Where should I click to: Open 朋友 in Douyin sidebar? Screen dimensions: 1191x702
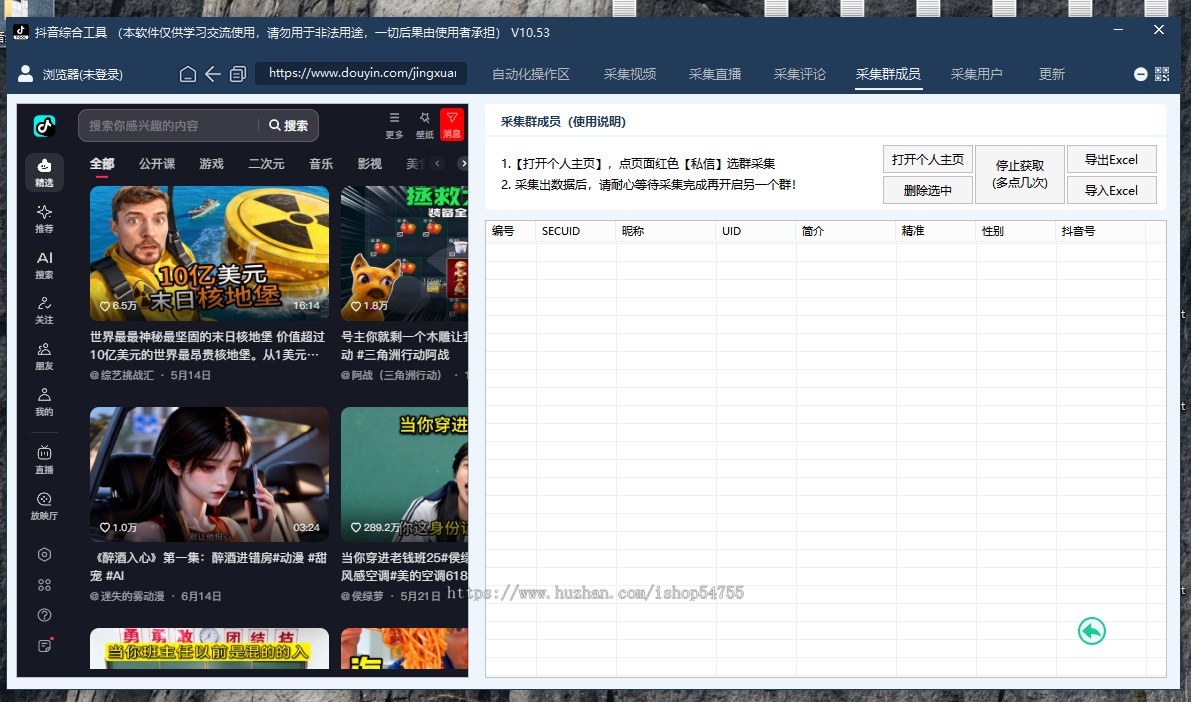pos(44,356)
